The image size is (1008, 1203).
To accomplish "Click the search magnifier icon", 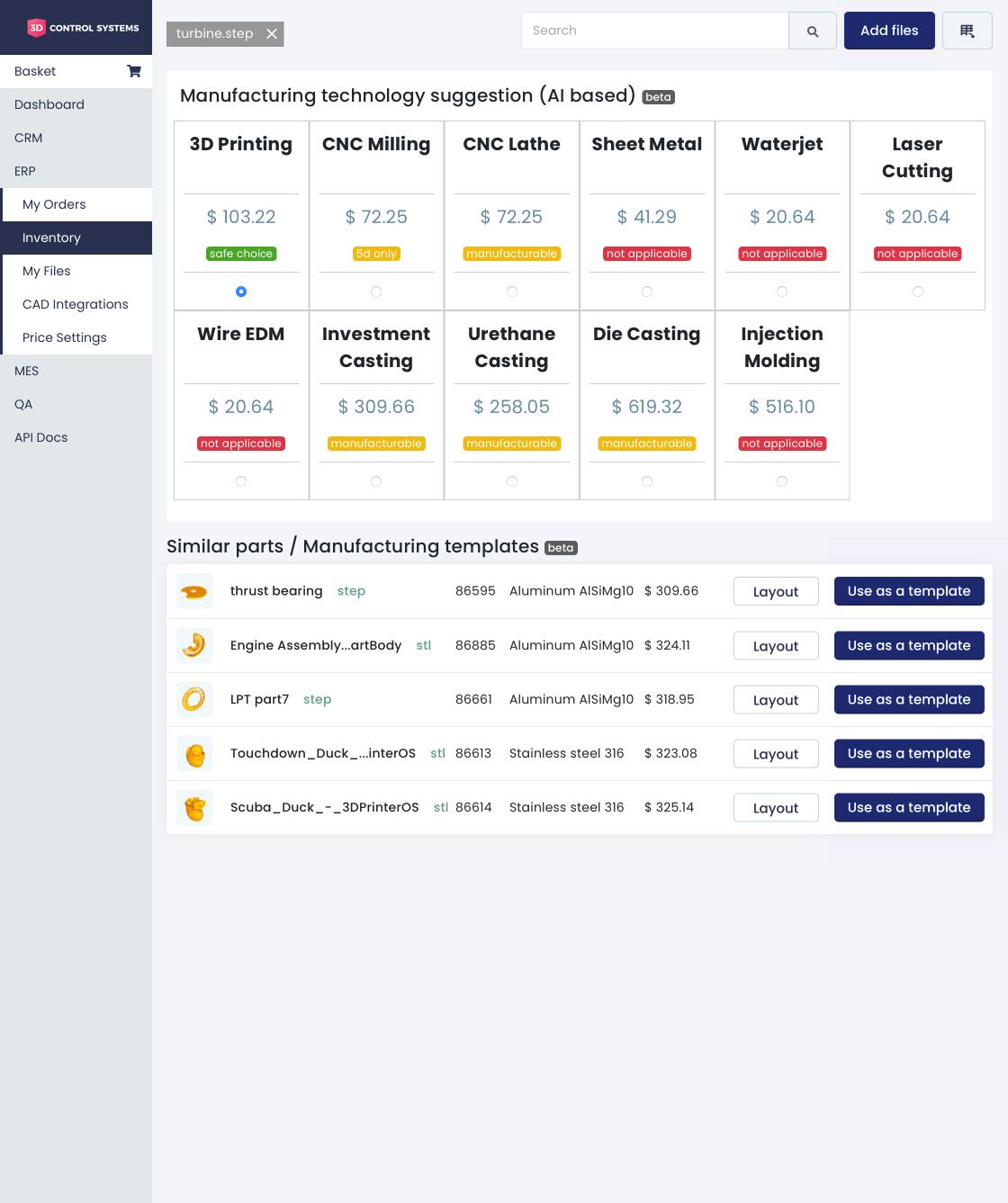I will tap(812, 31).
